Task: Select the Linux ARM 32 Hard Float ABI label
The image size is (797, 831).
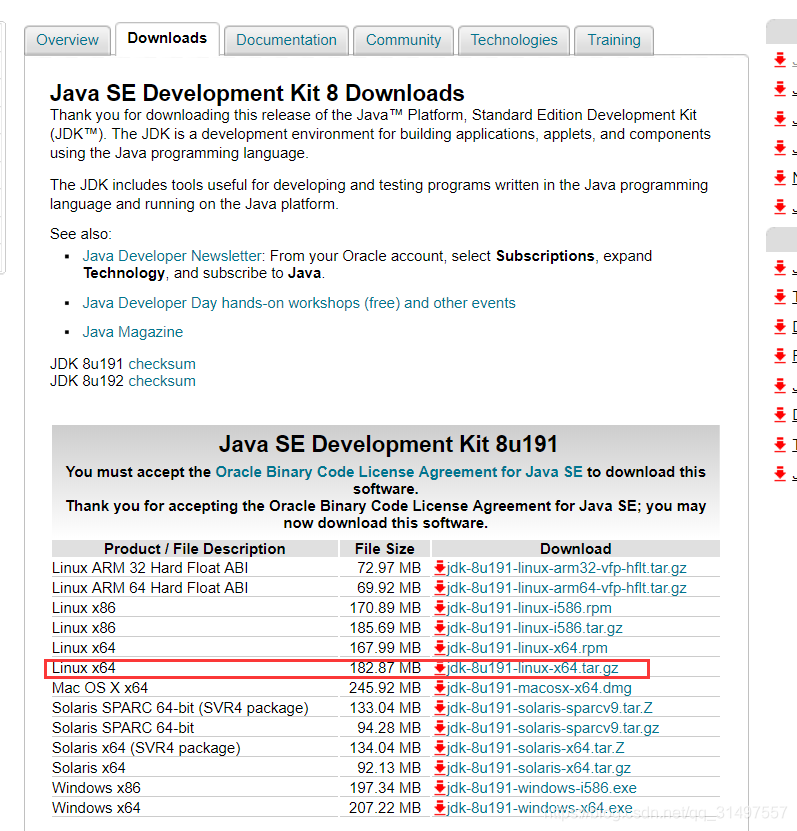Action: (150, 568)
